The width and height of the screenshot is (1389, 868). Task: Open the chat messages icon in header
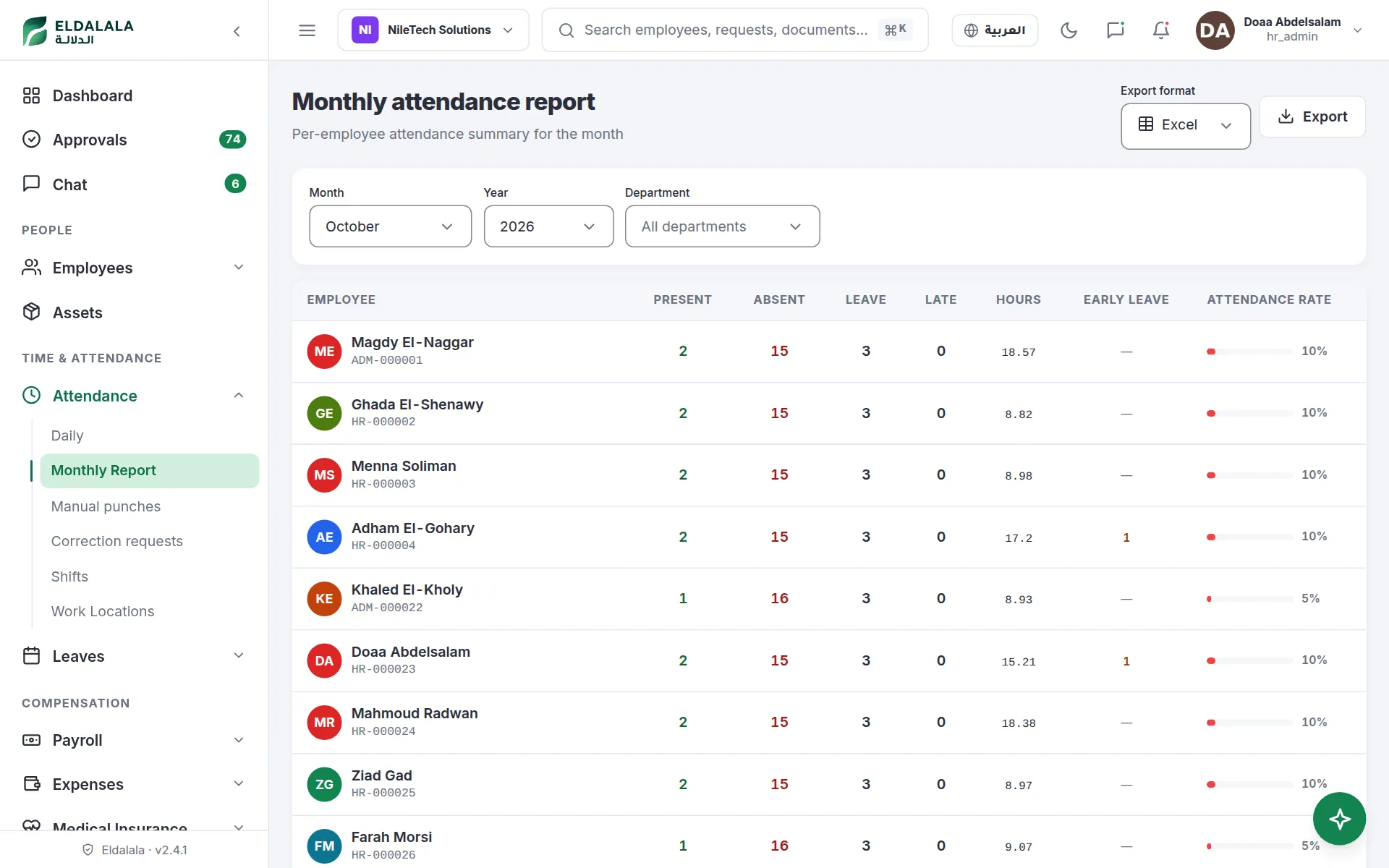click(x=1115, y=30)
